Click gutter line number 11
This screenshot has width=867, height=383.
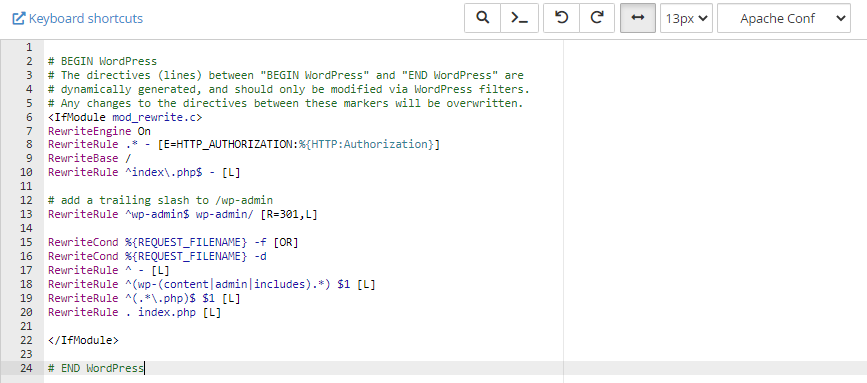click(27, 187)
